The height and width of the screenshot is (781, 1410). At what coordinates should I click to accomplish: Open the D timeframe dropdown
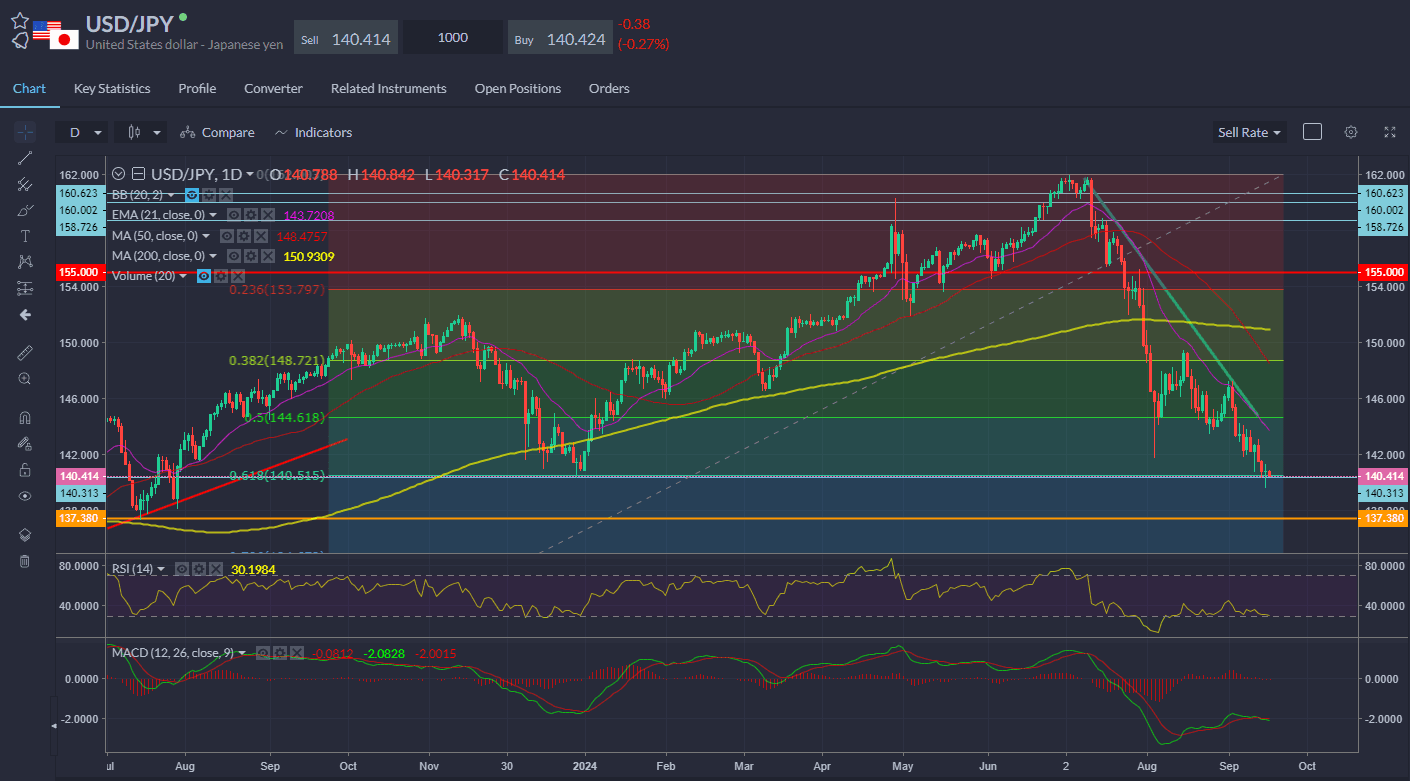point(83,132)
